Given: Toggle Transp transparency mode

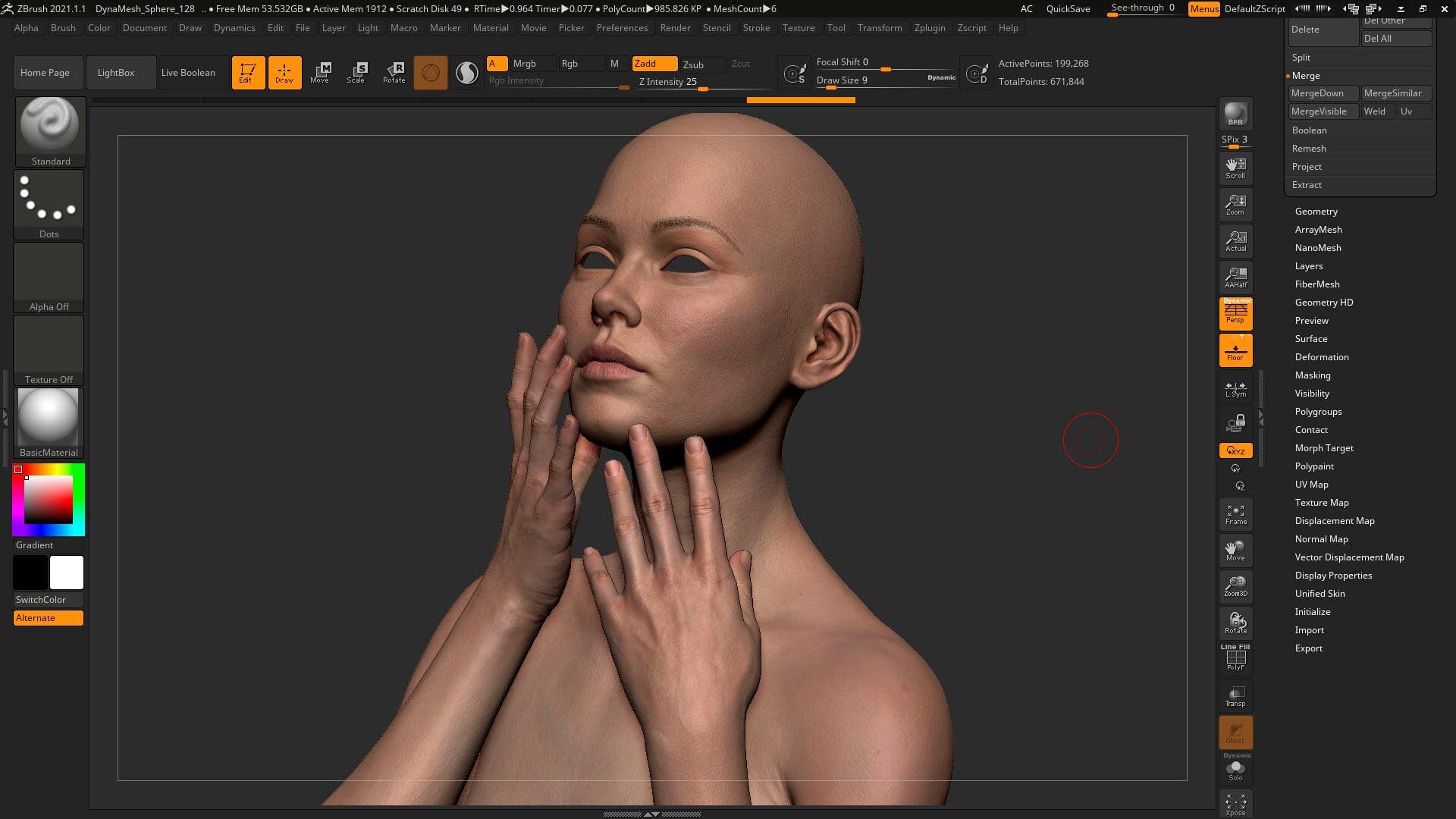Looking at the screenshot, I should coord(1235,696).
